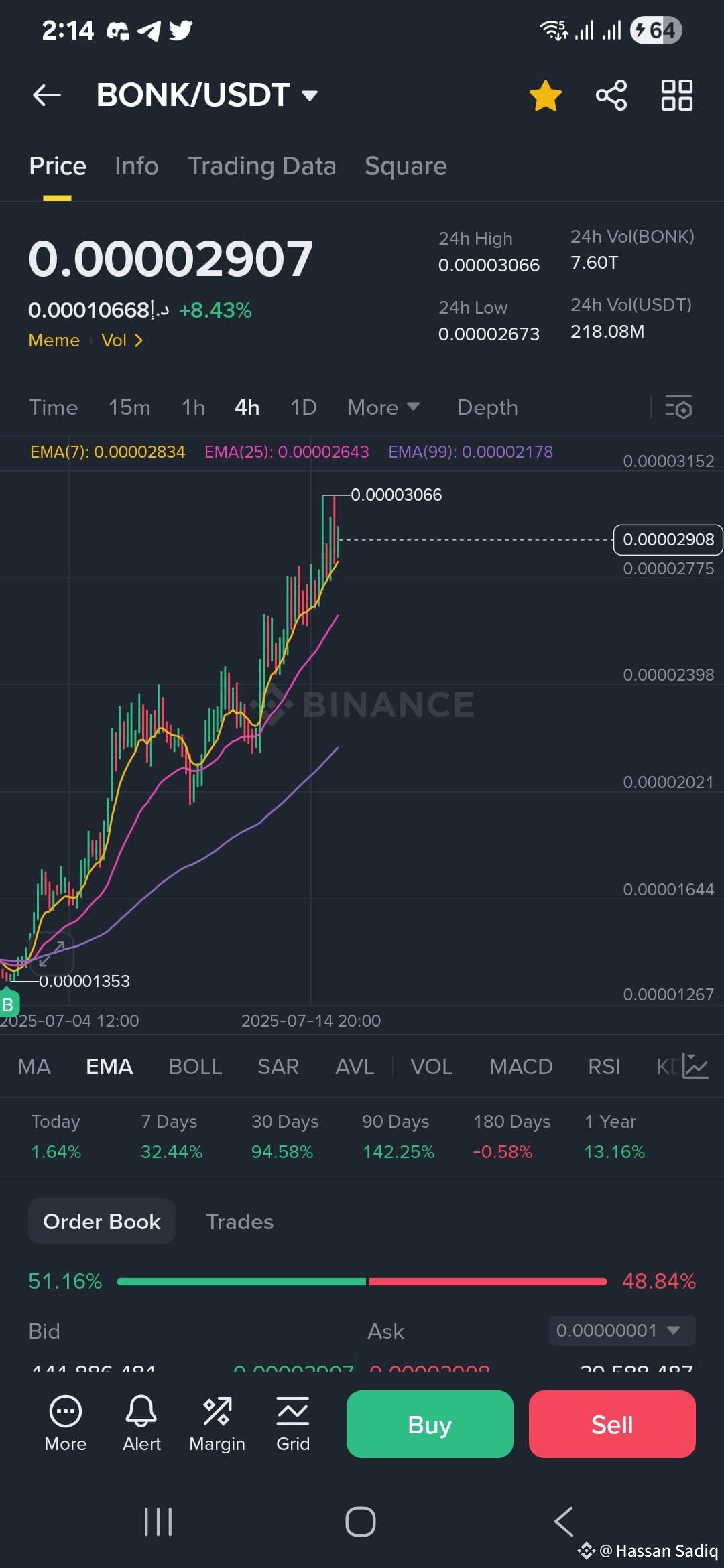Tap the 30 Days 94.58% value

[282, 1152]
